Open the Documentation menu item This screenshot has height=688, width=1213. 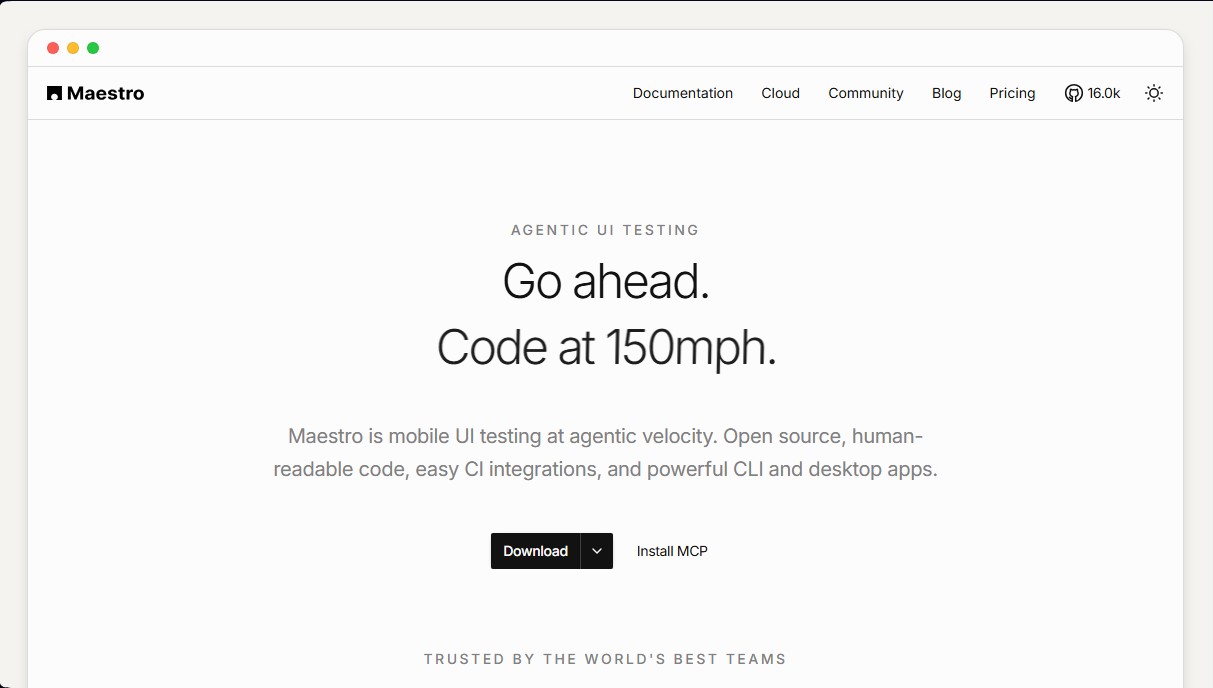(683, 93)
